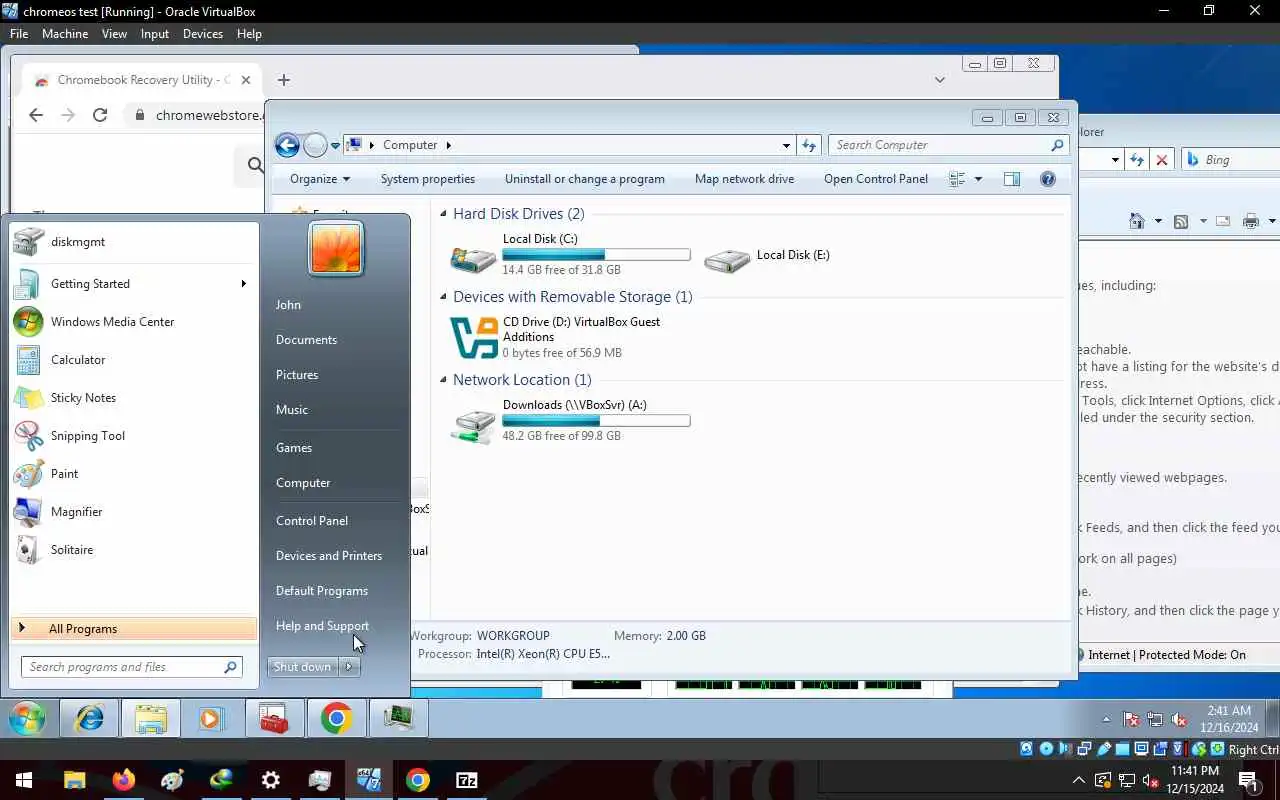Open the VirtualBox Devices menu

click(203, 33)
